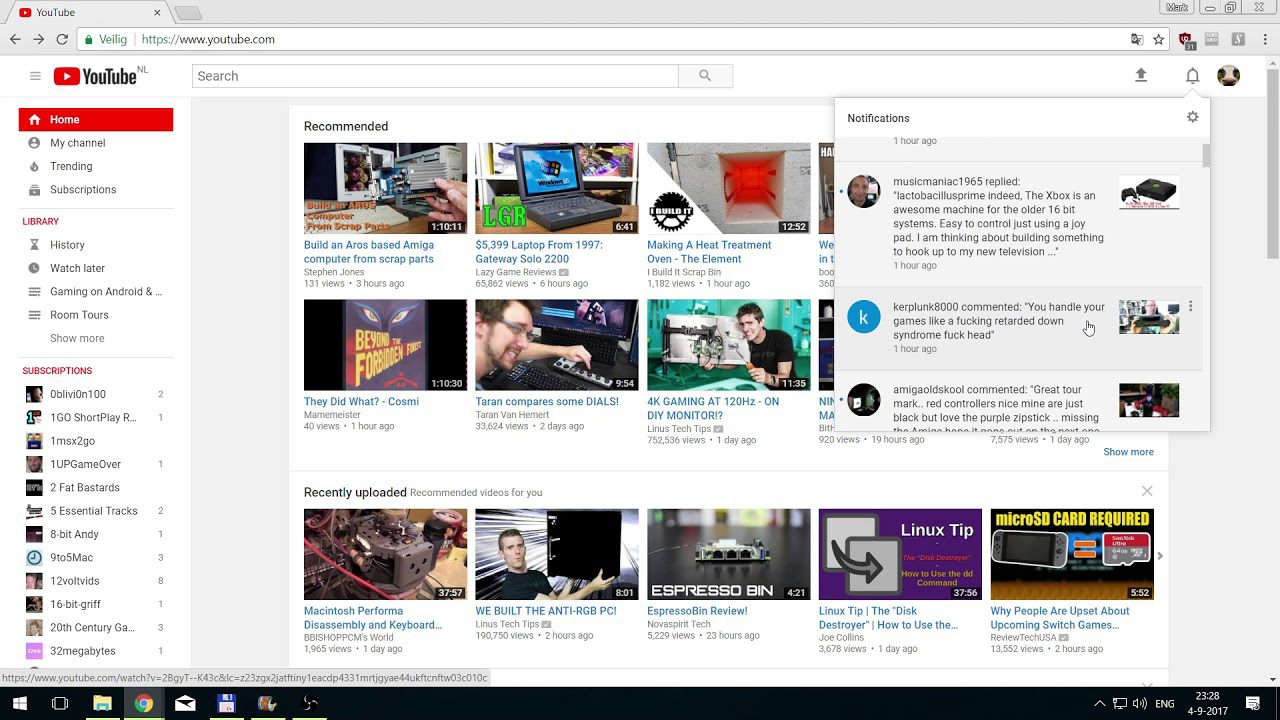Bookmark this page with star icon
Image resolution: width=1280 pixels, height=720 pixels.
1158,40
